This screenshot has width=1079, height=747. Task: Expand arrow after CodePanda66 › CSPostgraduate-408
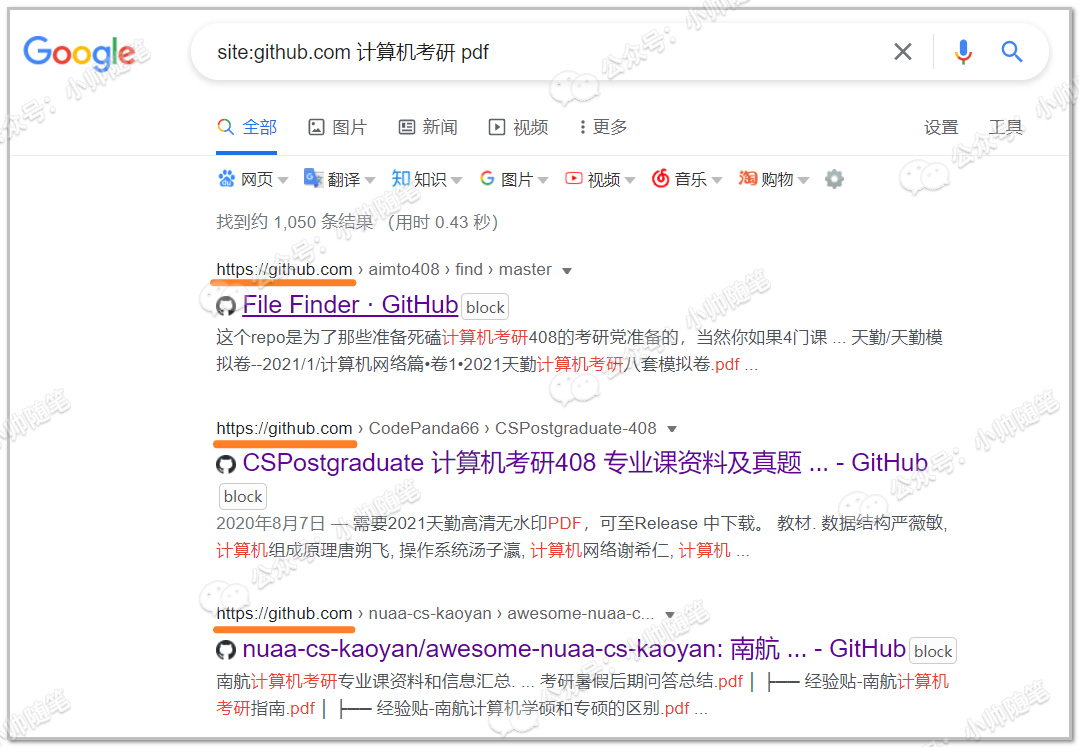[x=672, y=429]
